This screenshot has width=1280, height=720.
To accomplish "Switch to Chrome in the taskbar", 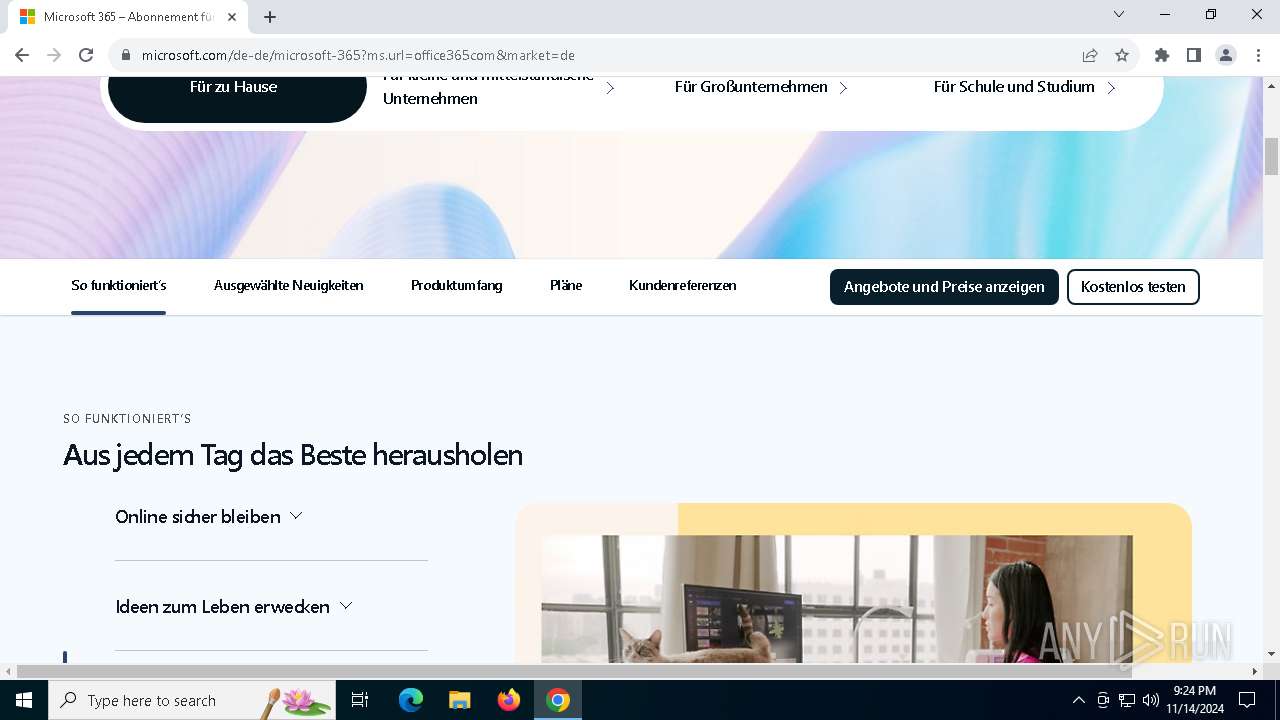I will coord(558,700).
